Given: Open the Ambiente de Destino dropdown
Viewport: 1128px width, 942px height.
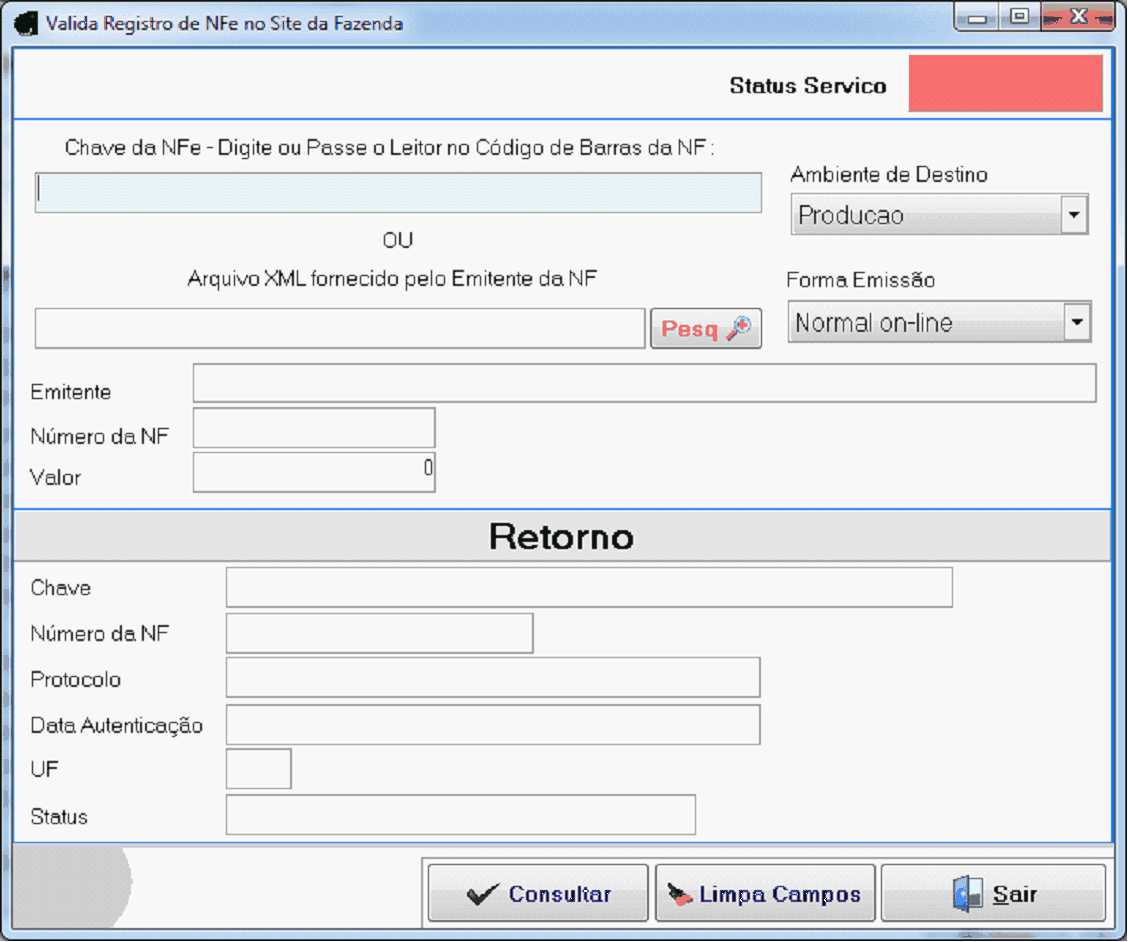Looking at the screenshot, I should pyautogui.click(x=1074, y=215).
